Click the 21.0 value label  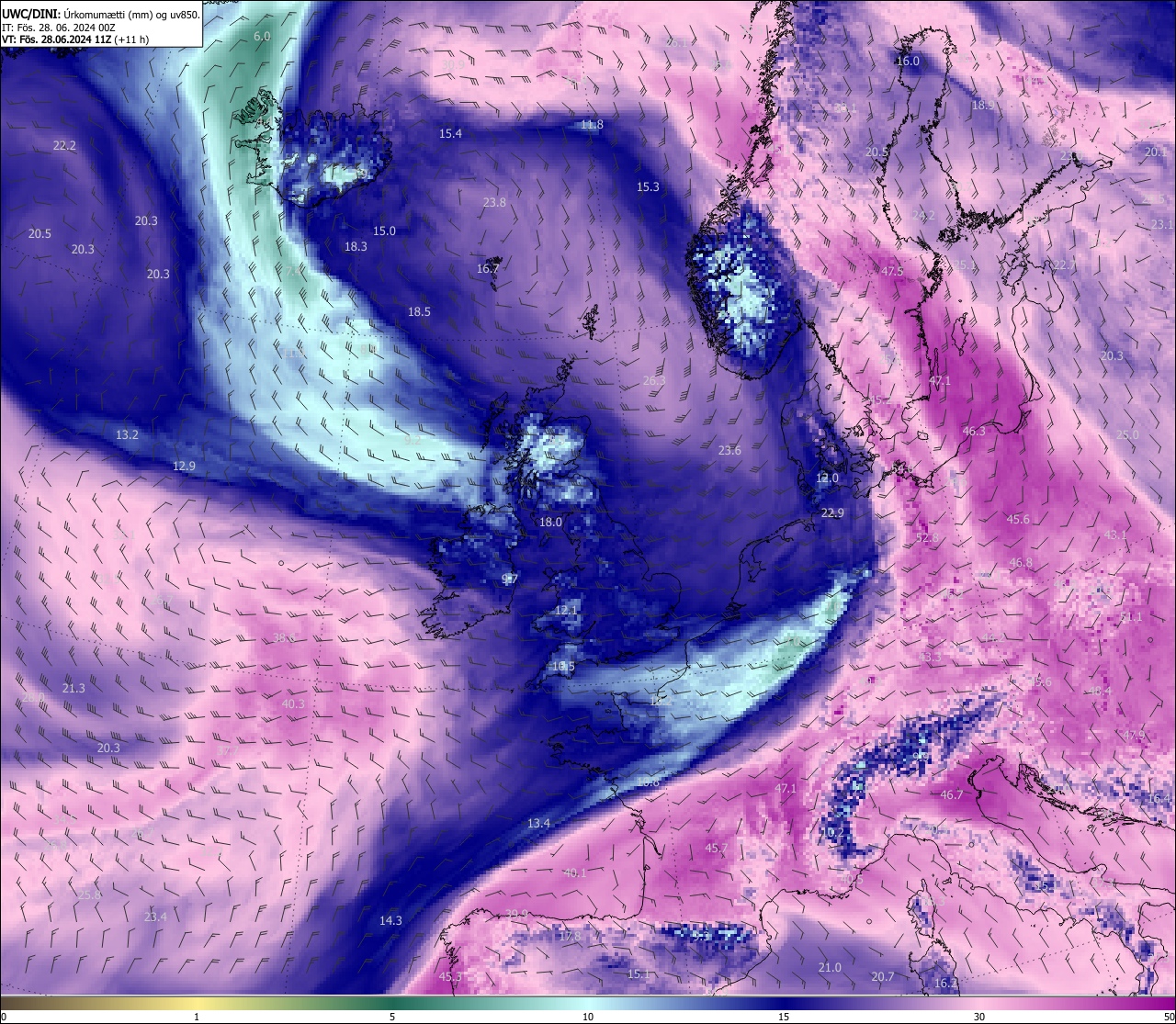830,967
